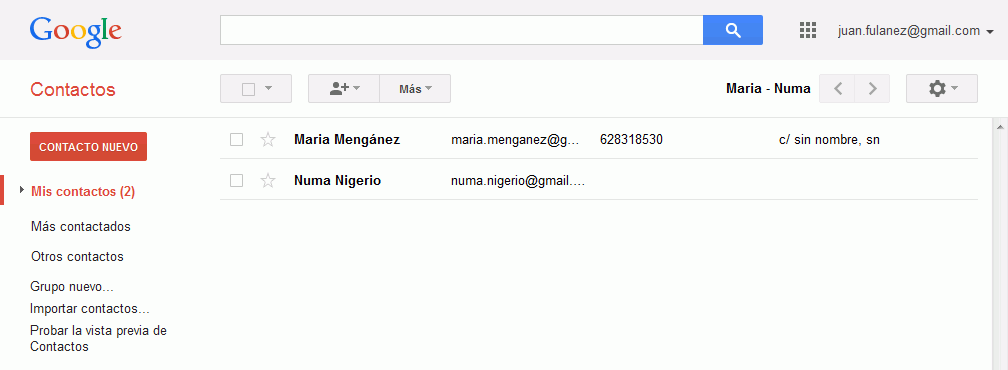Click the Google logo
The image size is (1008, 370).
tap(75, 32)
